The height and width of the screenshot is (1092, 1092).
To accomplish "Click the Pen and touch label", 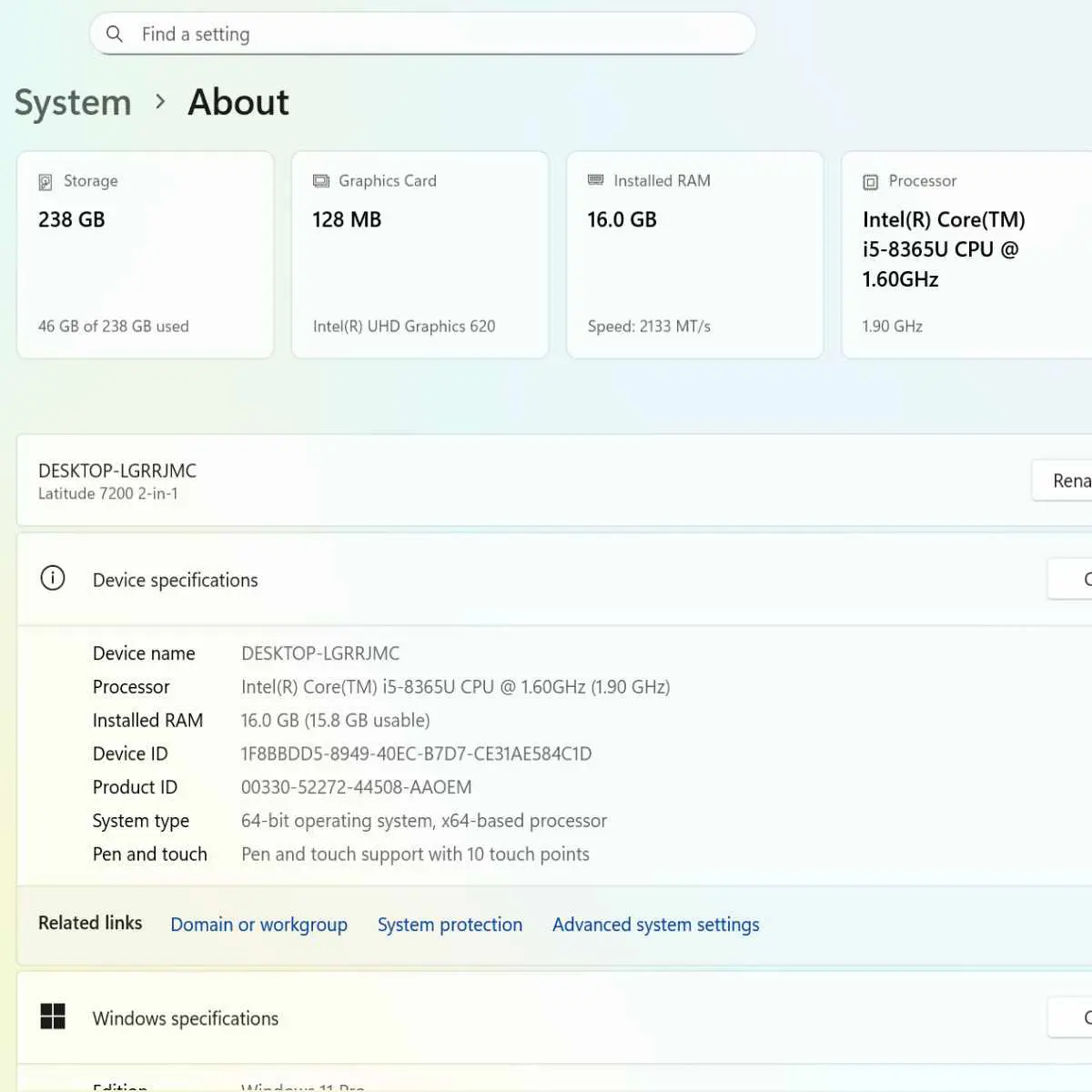I will coord(150,854).
